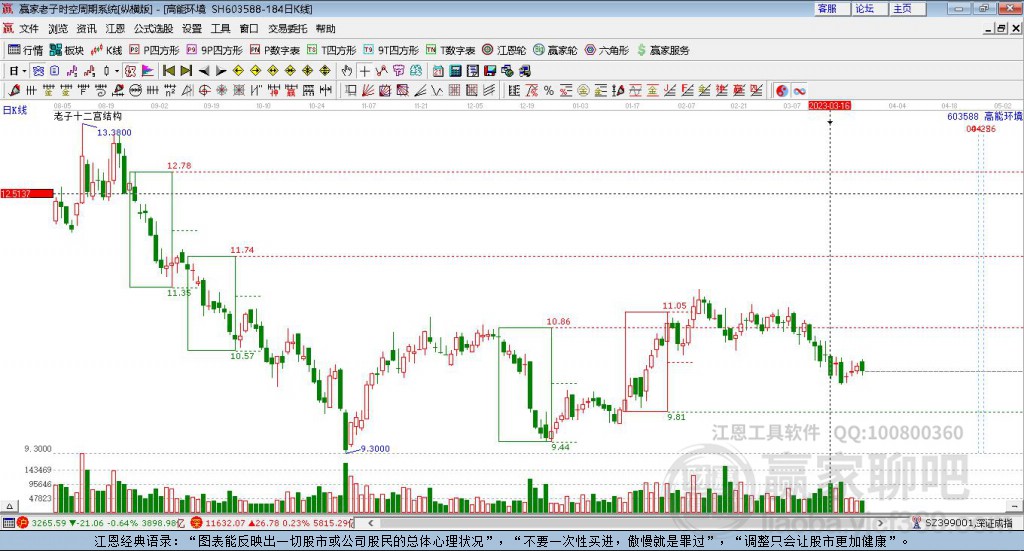Launch the 赢家轮 wheel tool

click(x=555, y=50)
